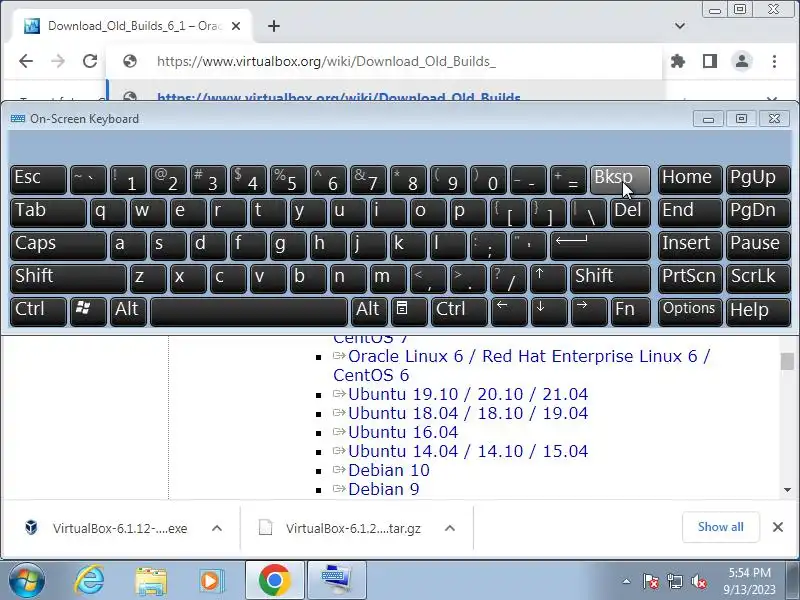Toggle the right Shift key
This screenshot has height=600, width=800.
click(x=610, y=279)
